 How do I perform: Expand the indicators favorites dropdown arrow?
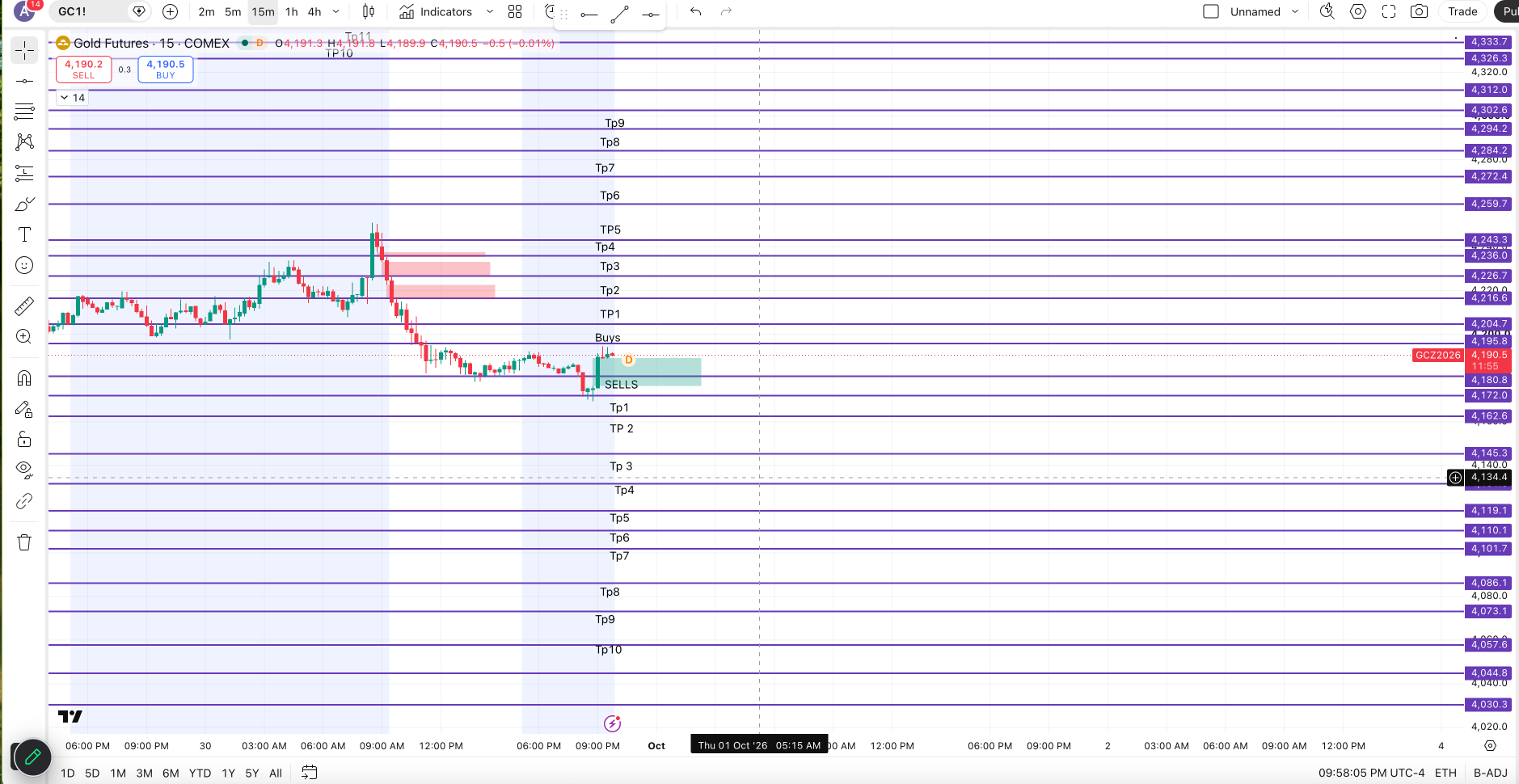click(489, 11)
